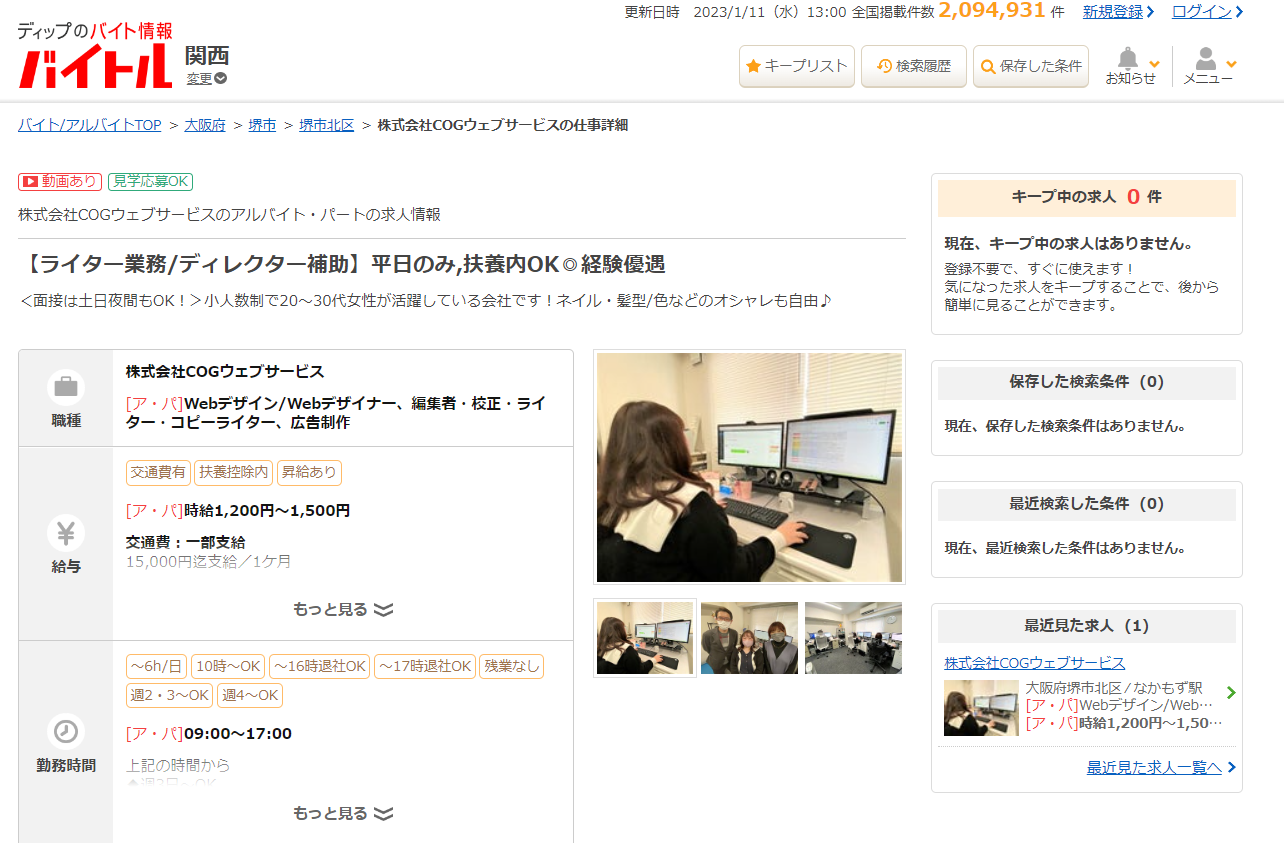Click the 保存した検索条件 (0) header
1284x843 pixels.
1087,383
